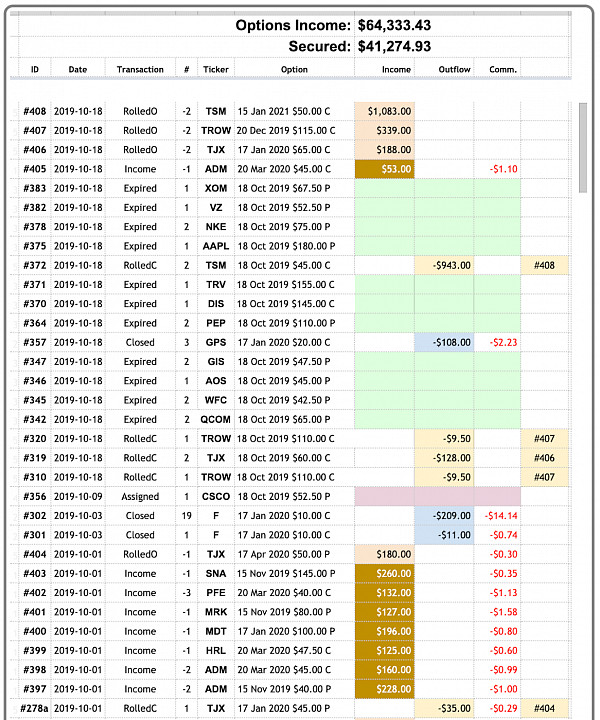Select the quantity 19 cell for F
Viewport: 600px width, 720px height.
point(186,517)
